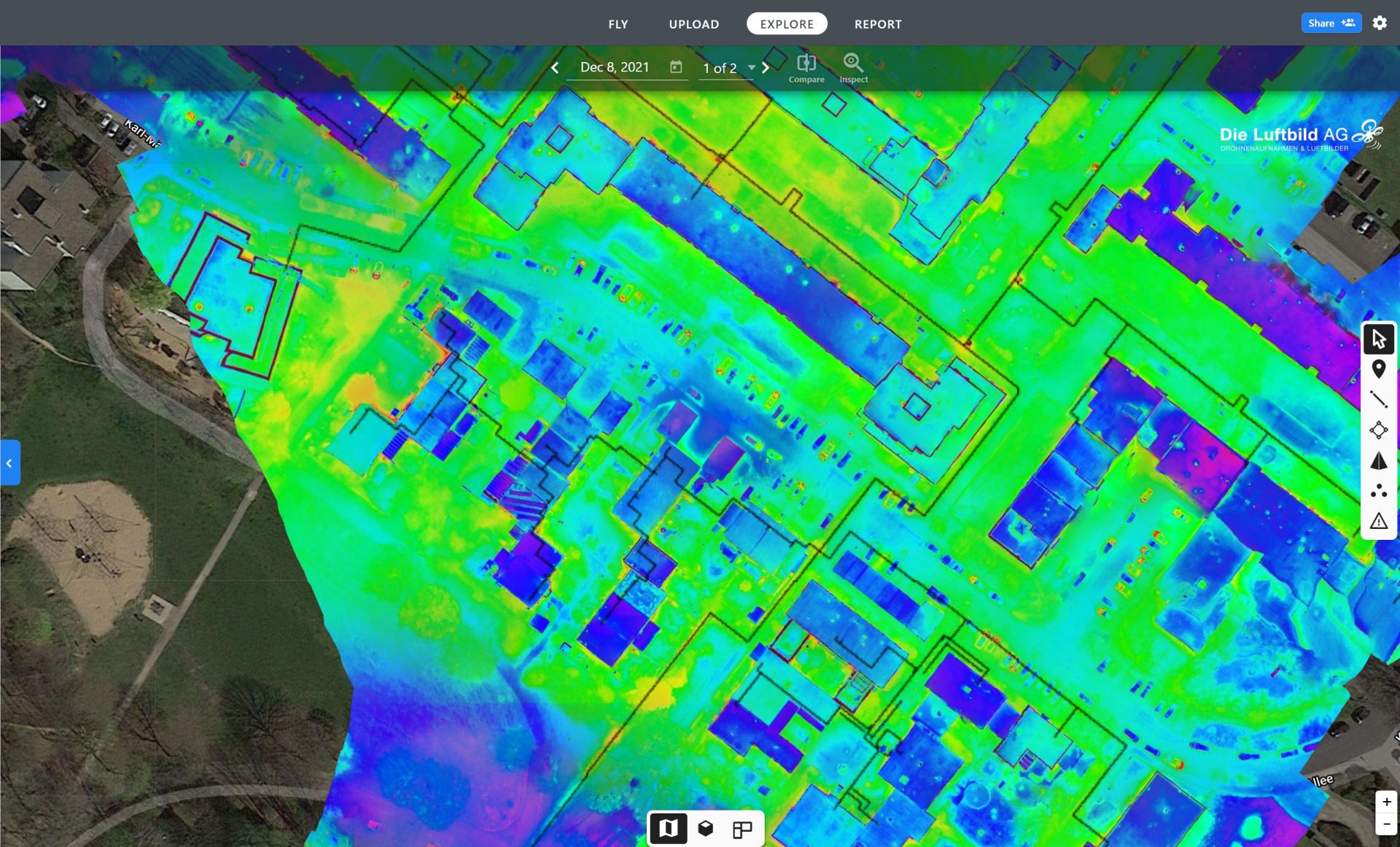Switch to the REPORT tab
1400x847 pixels.
[x=878, y=23]
